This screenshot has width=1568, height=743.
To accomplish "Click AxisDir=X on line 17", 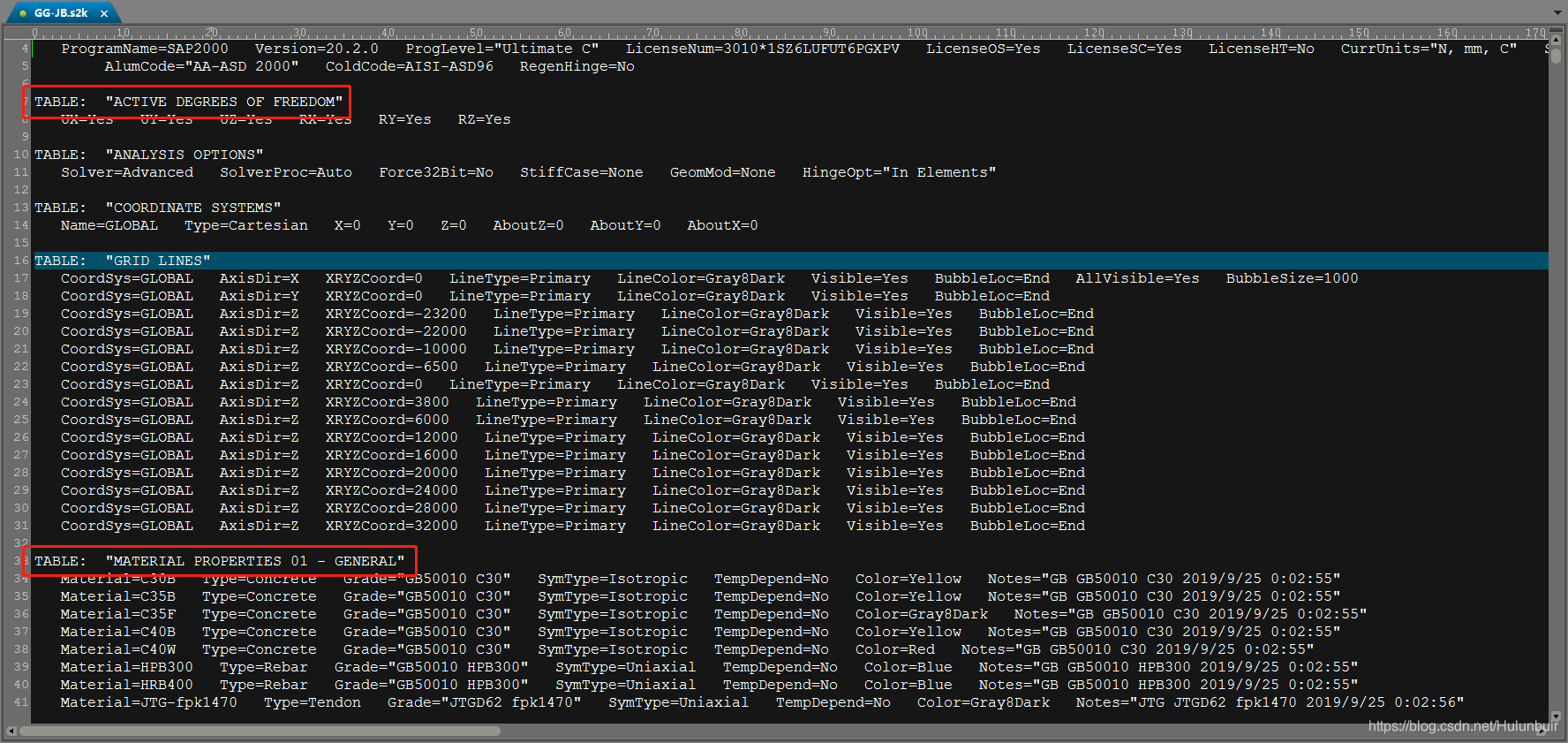I will (260, 278).
